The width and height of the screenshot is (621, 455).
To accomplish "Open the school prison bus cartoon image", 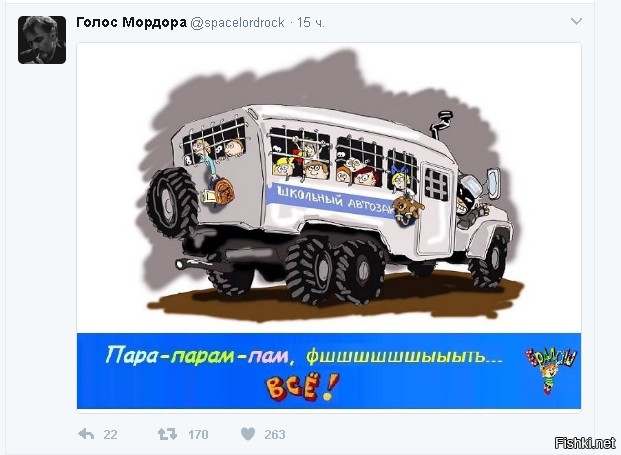I will 329,188.
